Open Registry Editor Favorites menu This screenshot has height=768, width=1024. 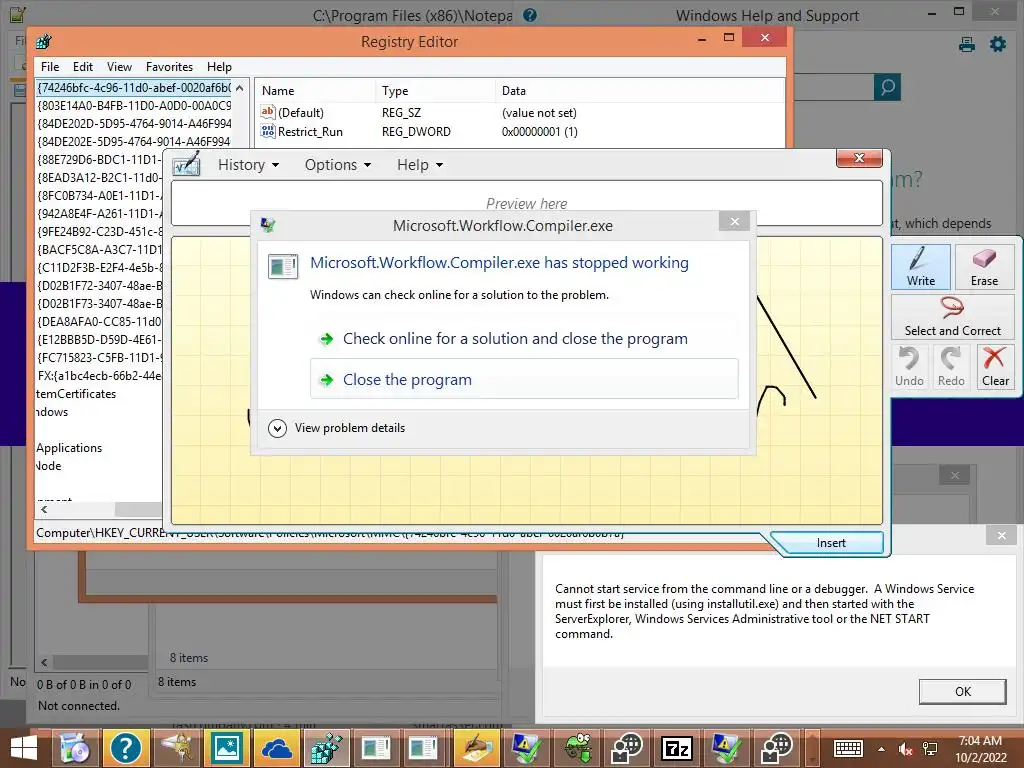[x=169, y=67]
